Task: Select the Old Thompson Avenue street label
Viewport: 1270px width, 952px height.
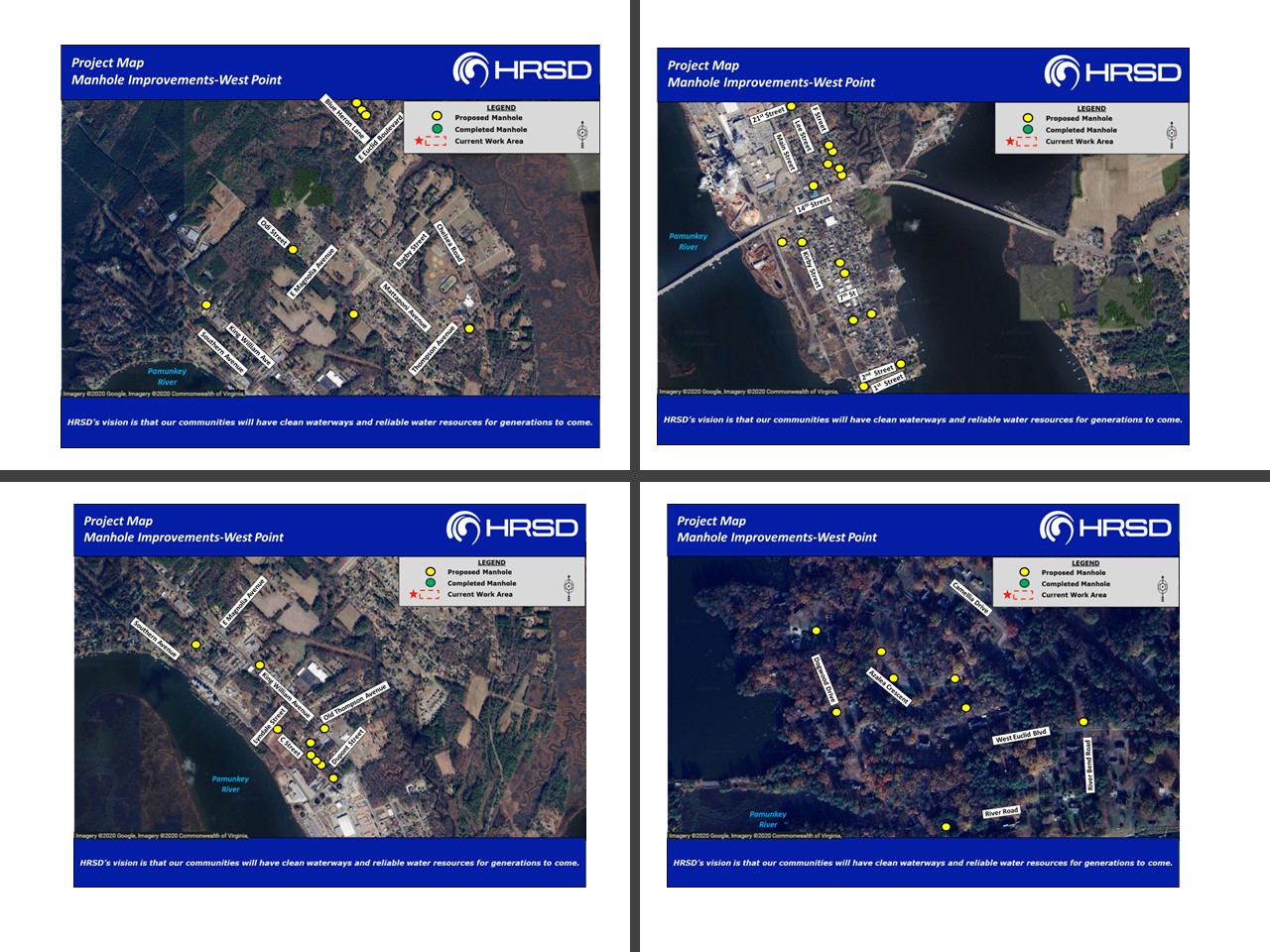Action: click(x=354, y=702)
